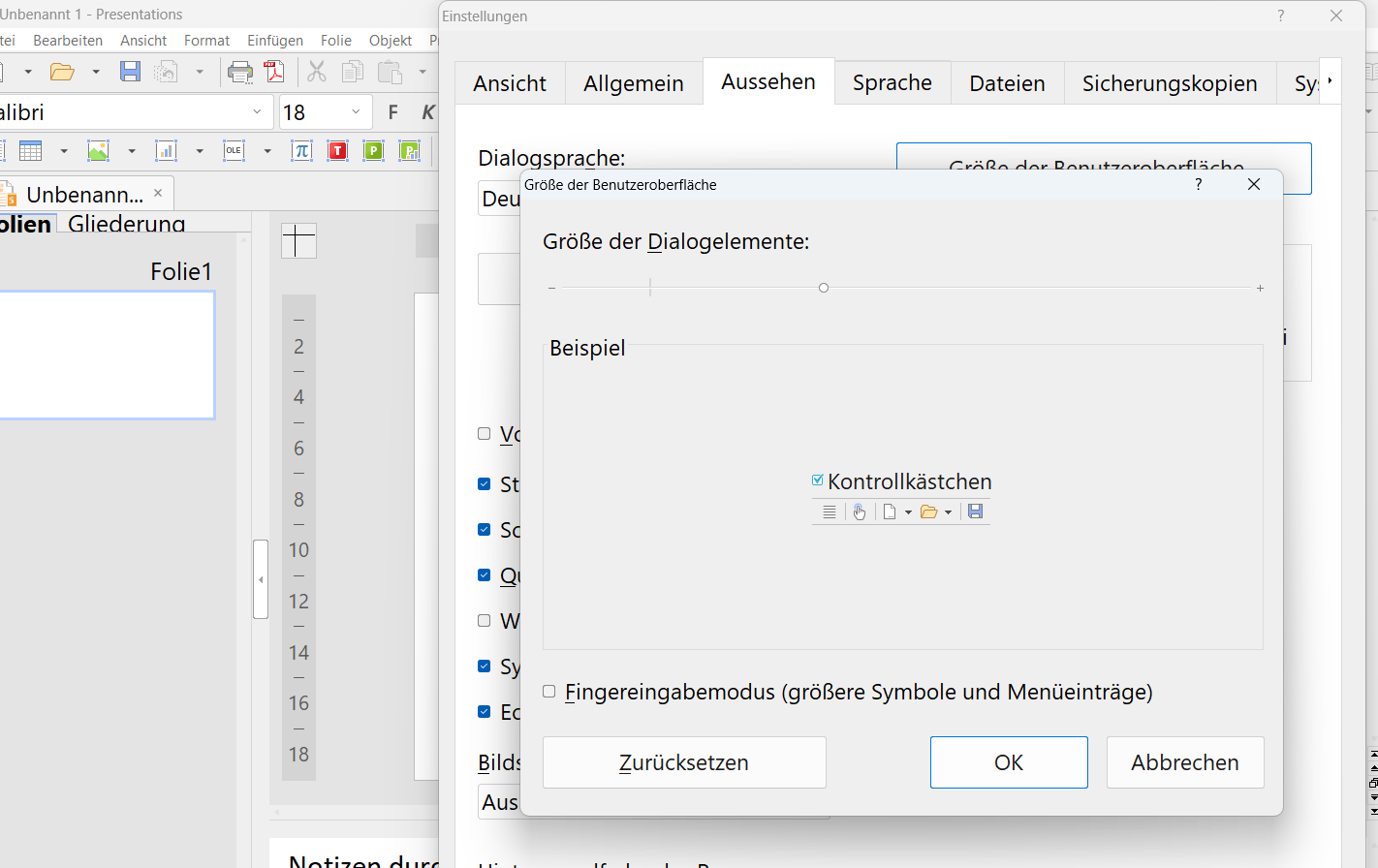This screenshot has width=1378, height=868.
Task: Copy using the two-pages icon
Action: [x=354, y=72]
